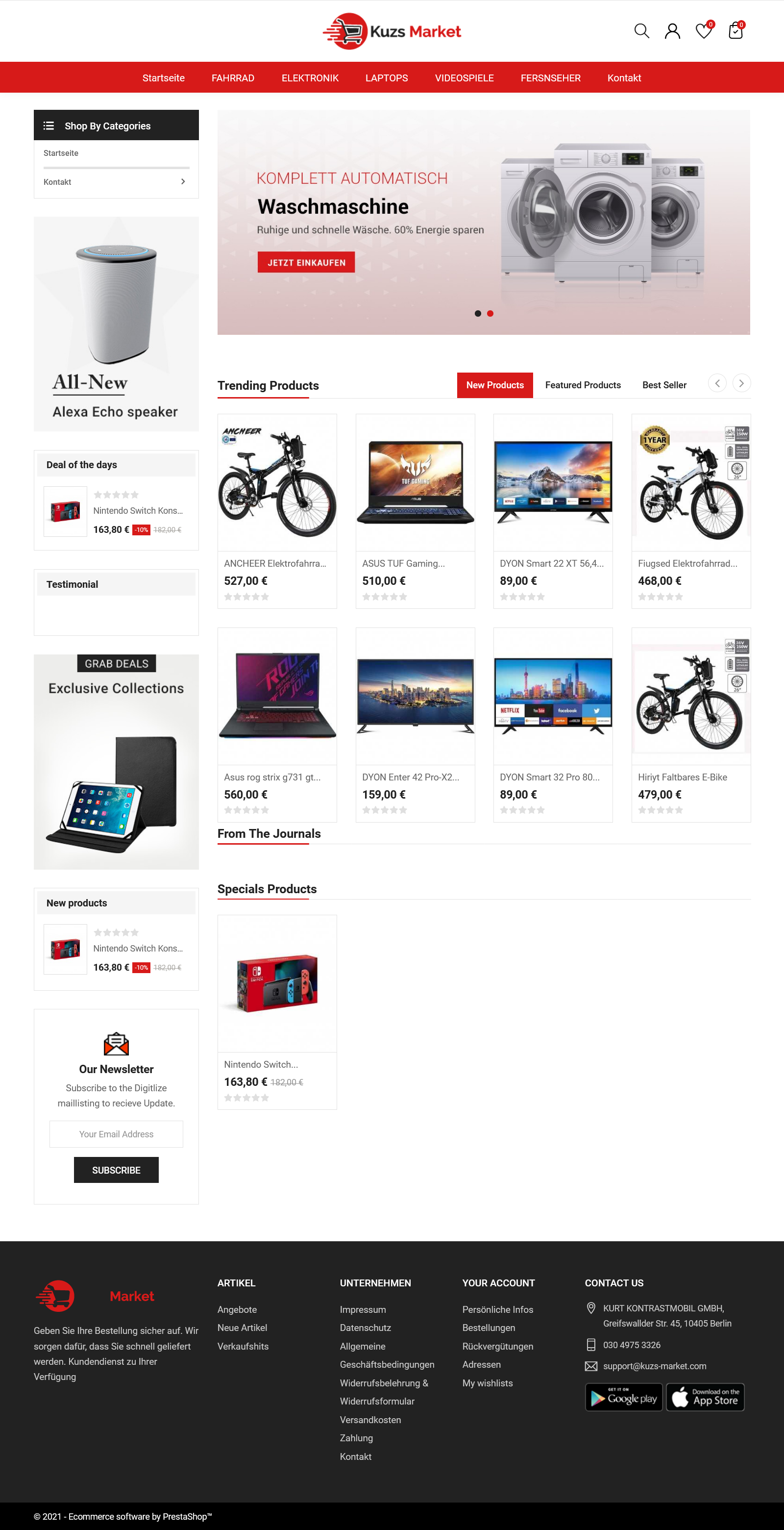Switch to the Best Seller tab
The height and width of the screenshot is (1530, 784).
coord(664,385)
